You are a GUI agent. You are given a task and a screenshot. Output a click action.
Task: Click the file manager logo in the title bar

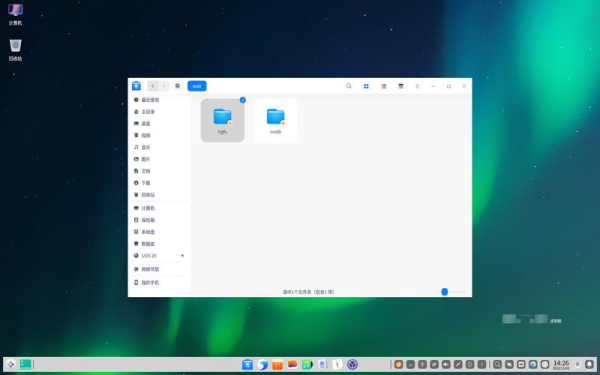click(x=136, y=86)
